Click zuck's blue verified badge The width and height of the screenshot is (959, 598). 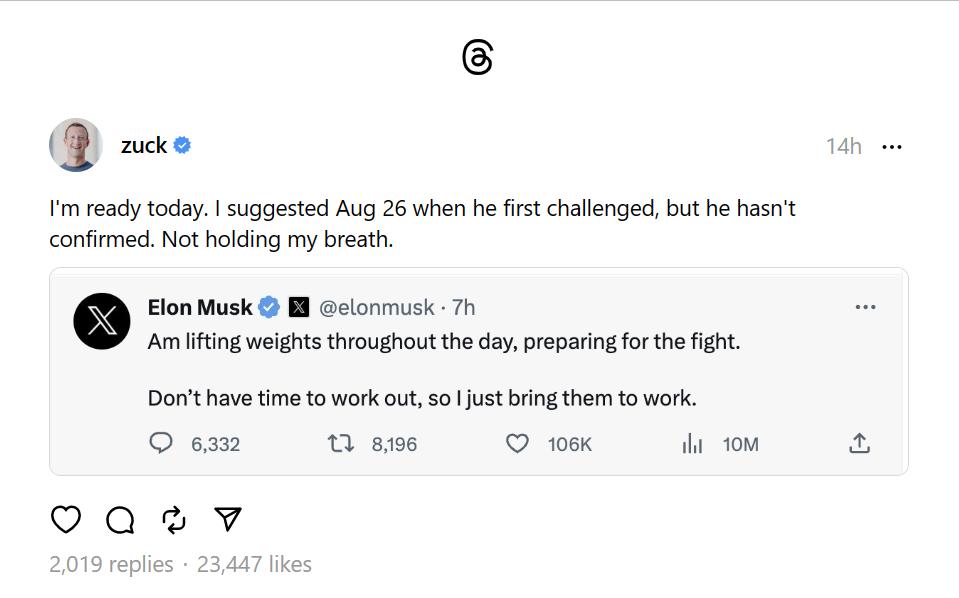pos(182,145)
